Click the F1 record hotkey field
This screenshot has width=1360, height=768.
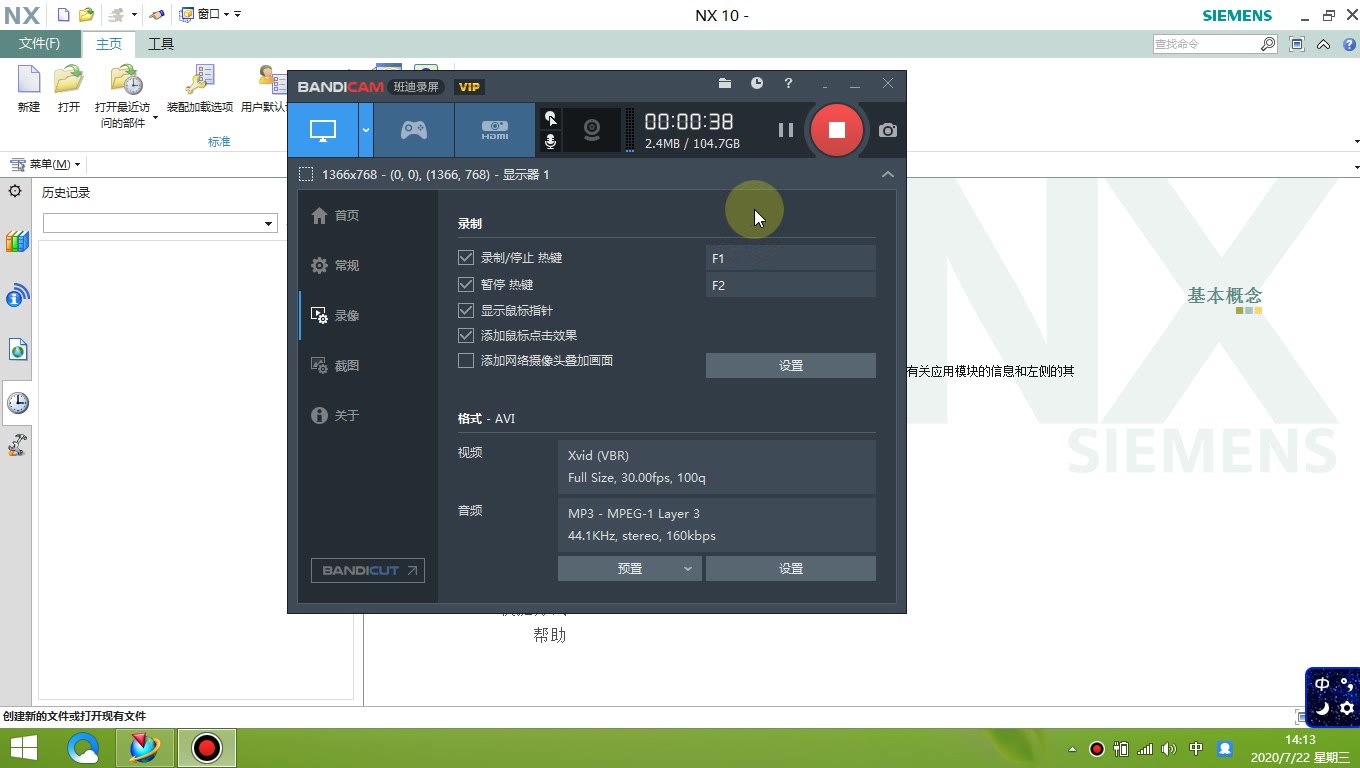(x=790, y=258)
